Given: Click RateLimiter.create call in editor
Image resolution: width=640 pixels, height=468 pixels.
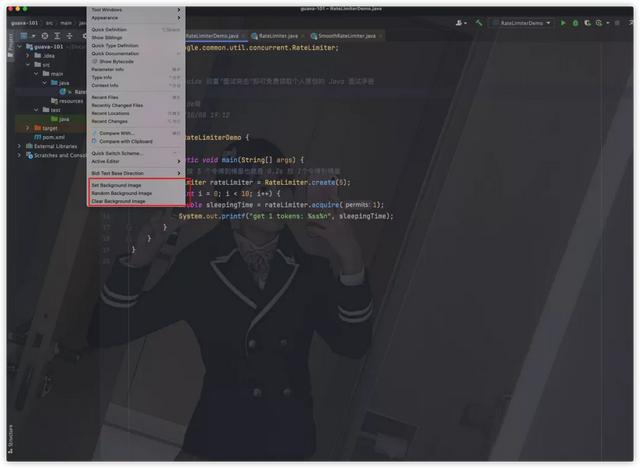Looking at the screenshot, I should pos(307,182).
